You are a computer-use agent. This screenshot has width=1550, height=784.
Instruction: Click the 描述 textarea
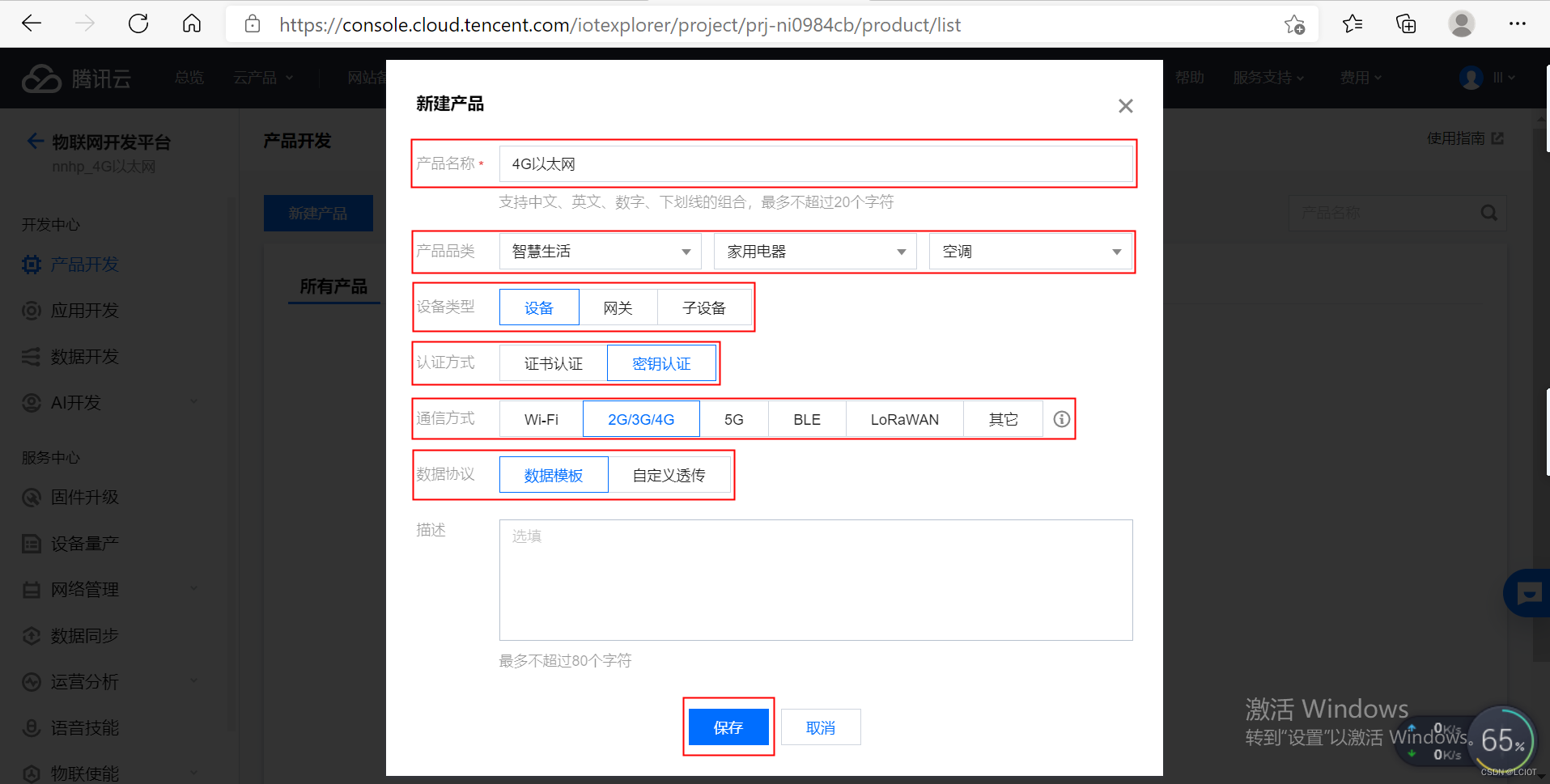[x=816, y=580]
